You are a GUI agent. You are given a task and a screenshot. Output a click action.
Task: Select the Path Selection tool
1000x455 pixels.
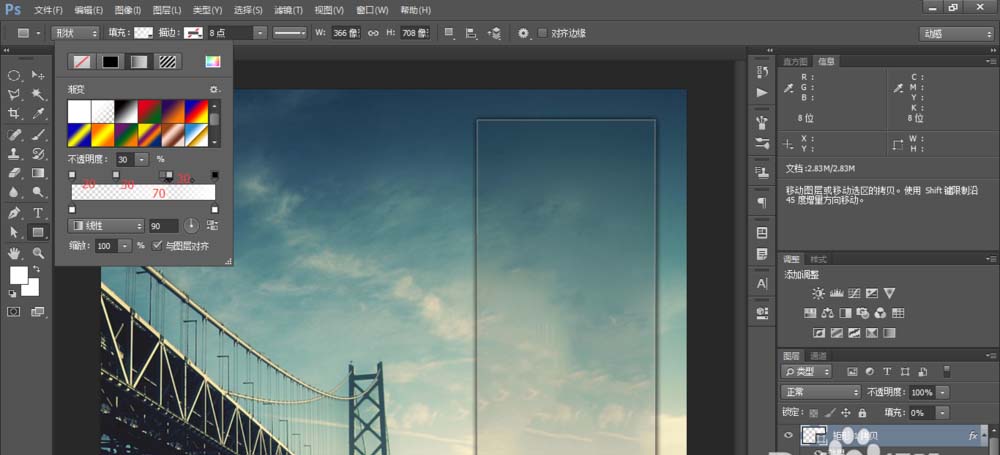click(x=14, y=232)
